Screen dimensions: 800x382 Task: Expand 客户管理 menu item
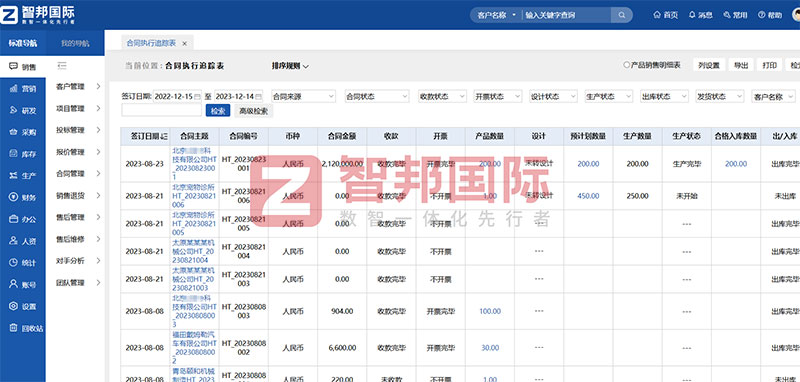(78, 87)
